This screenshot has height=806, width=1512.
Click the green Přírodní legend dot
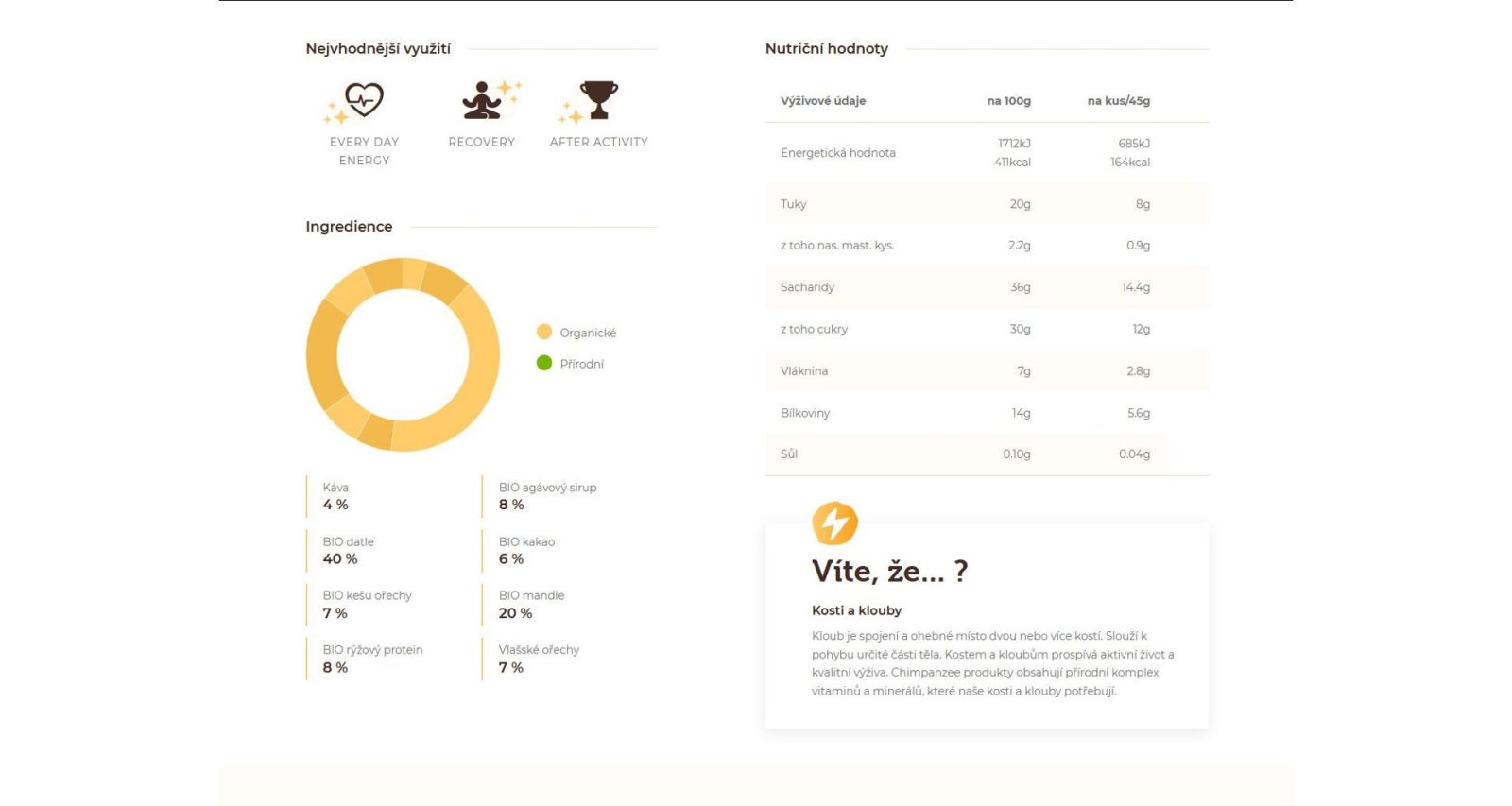(544, 363)
